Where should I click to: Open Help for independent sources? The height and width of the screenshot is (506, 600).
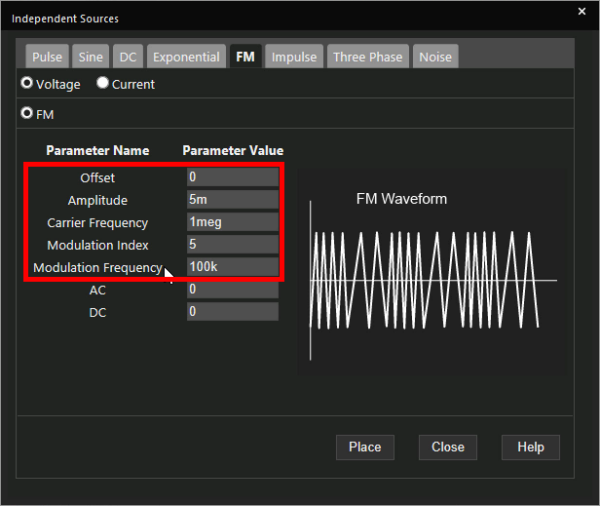coord(530,447)
